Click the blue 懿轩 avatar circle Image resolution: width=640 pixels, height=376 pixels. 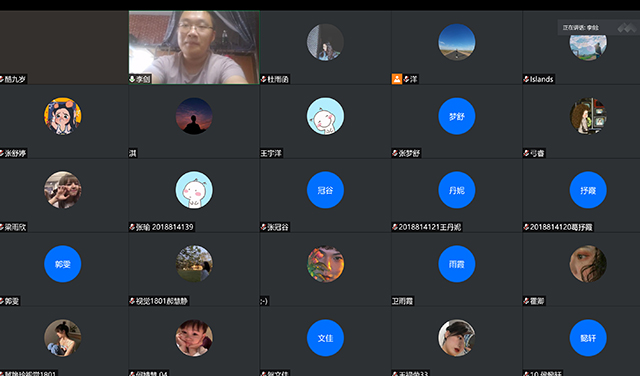click(x=588, y=338)
